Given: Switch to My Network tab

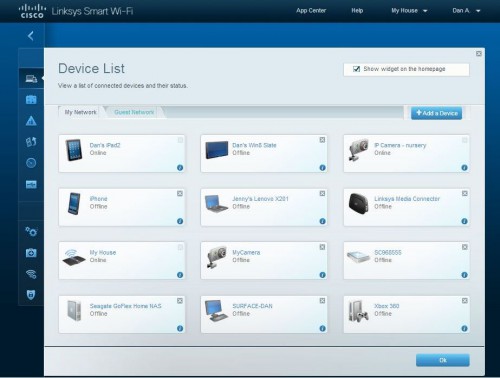Looking at the screenshot, I should click(80, 112).
